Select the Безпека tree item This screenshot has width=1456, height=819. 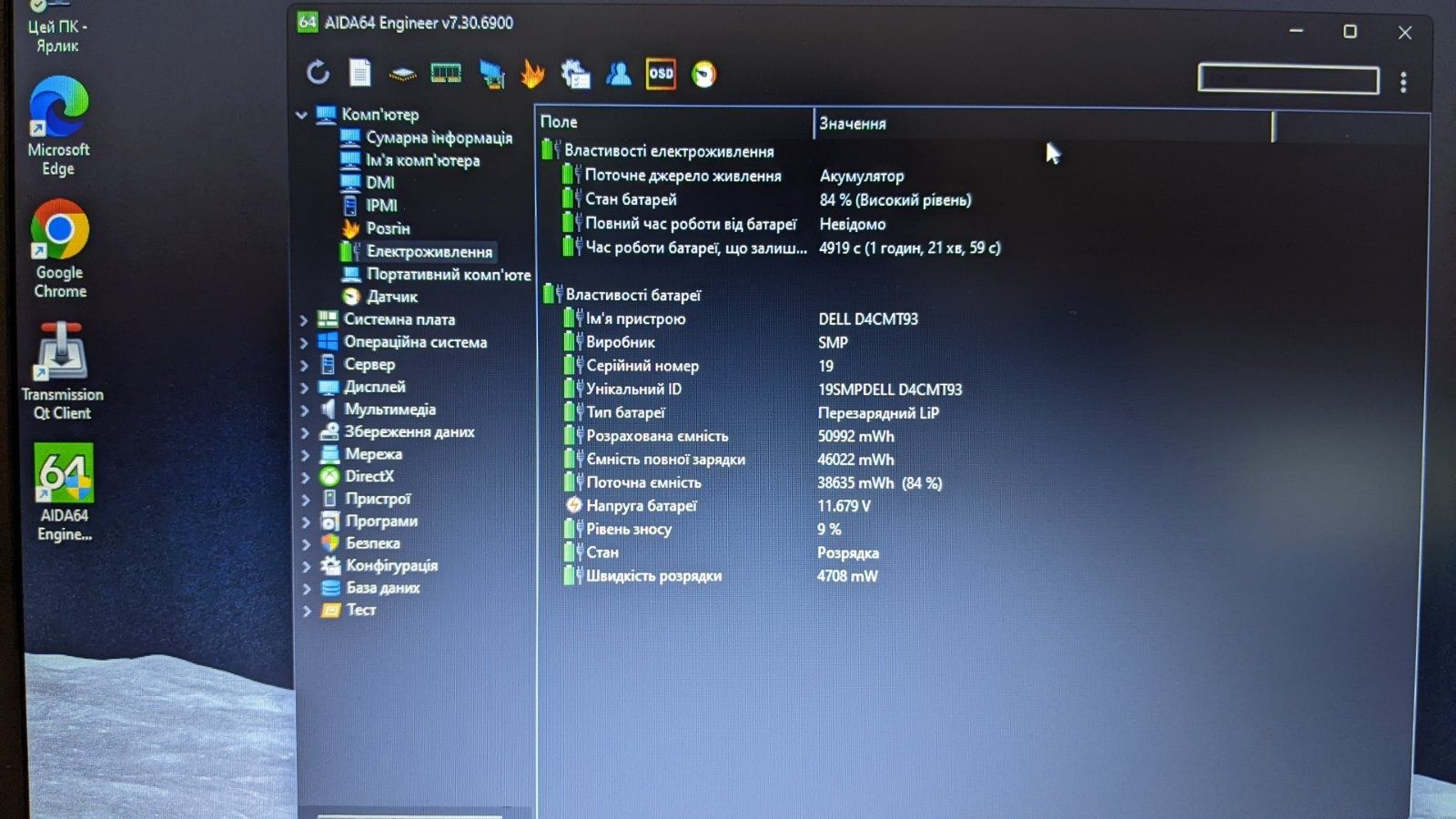coord(373,543)
